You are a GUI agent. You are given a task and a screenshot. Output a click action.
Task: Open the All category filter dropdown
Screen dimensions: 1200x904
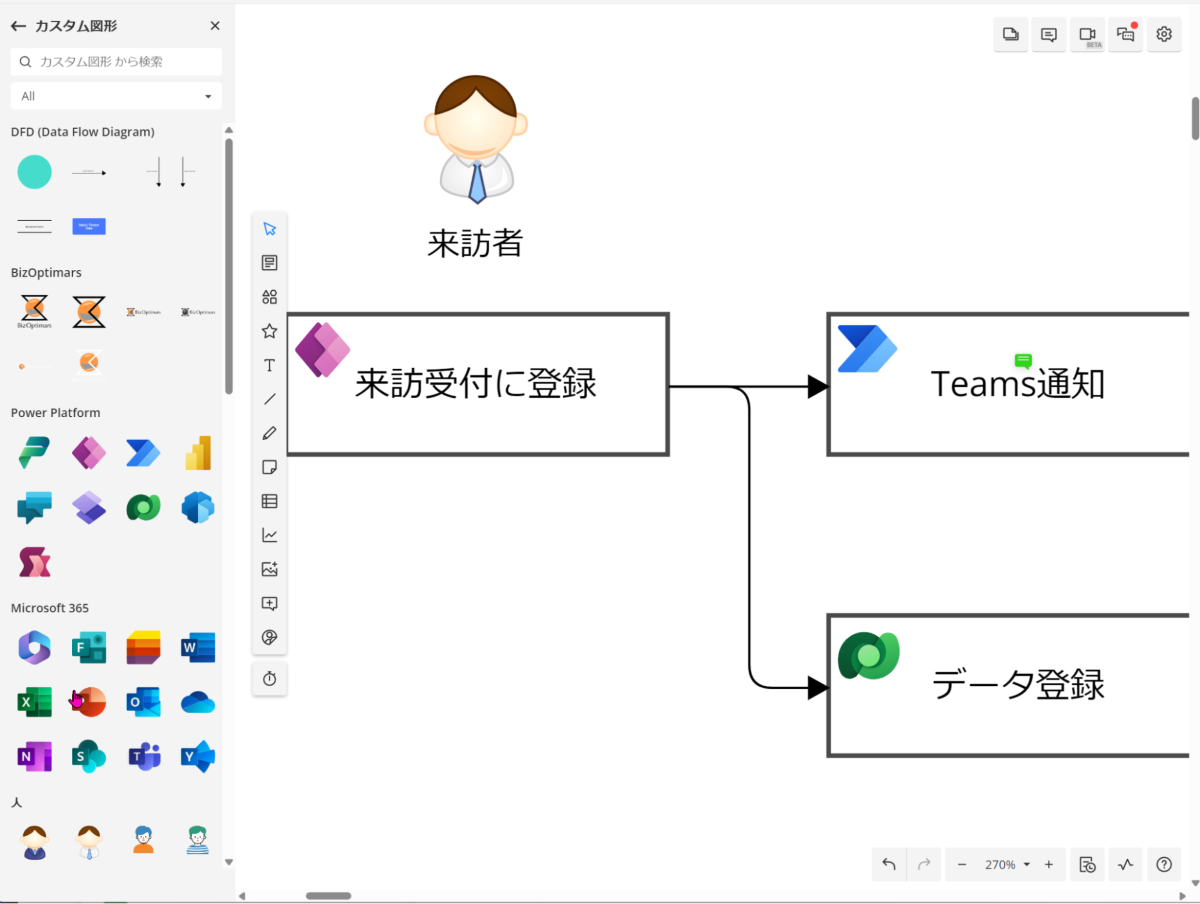(116, 96)
